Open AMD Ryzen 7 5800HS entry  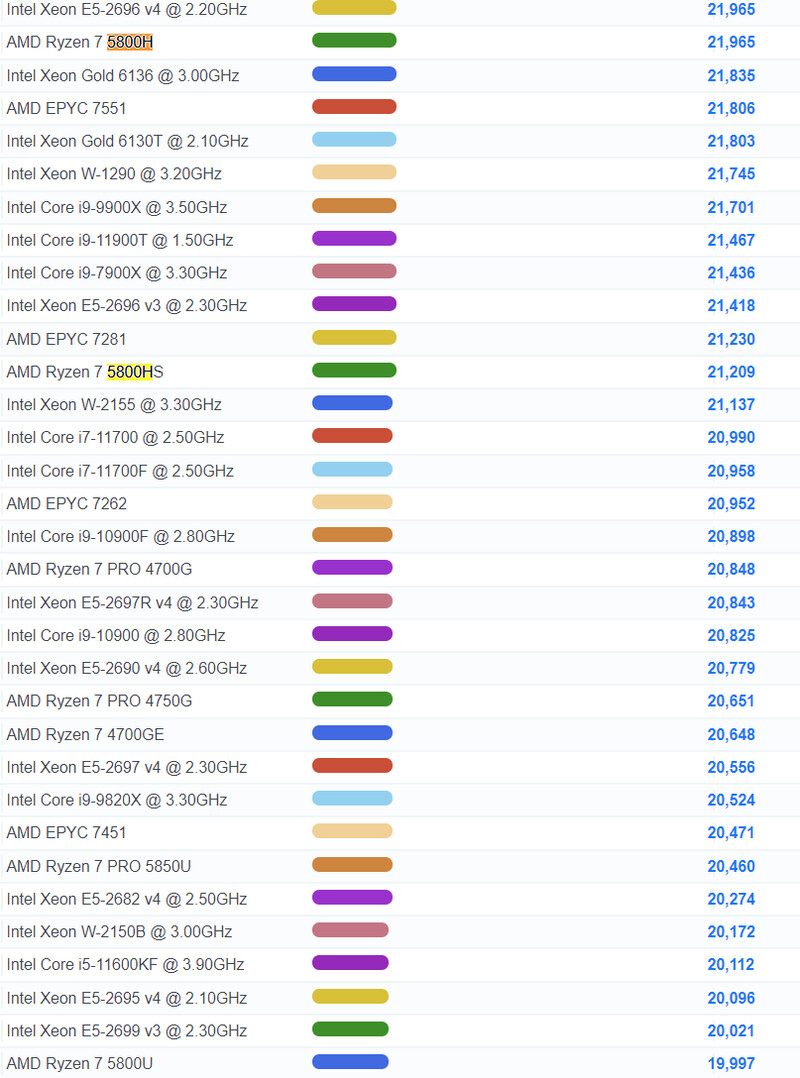[x=85, y=372]
